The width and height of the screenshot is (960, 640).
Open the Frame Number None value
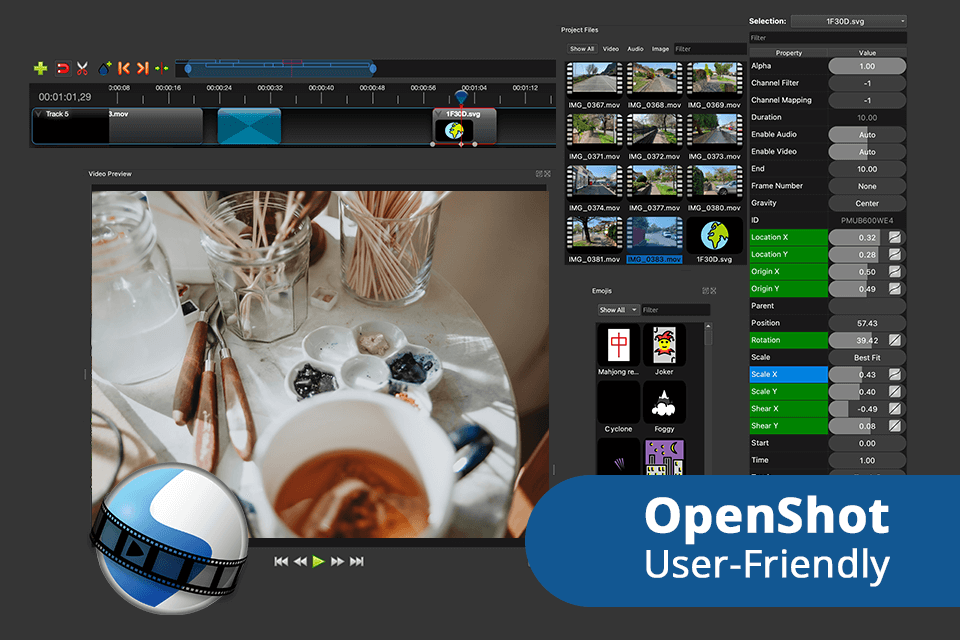[867, 186]
